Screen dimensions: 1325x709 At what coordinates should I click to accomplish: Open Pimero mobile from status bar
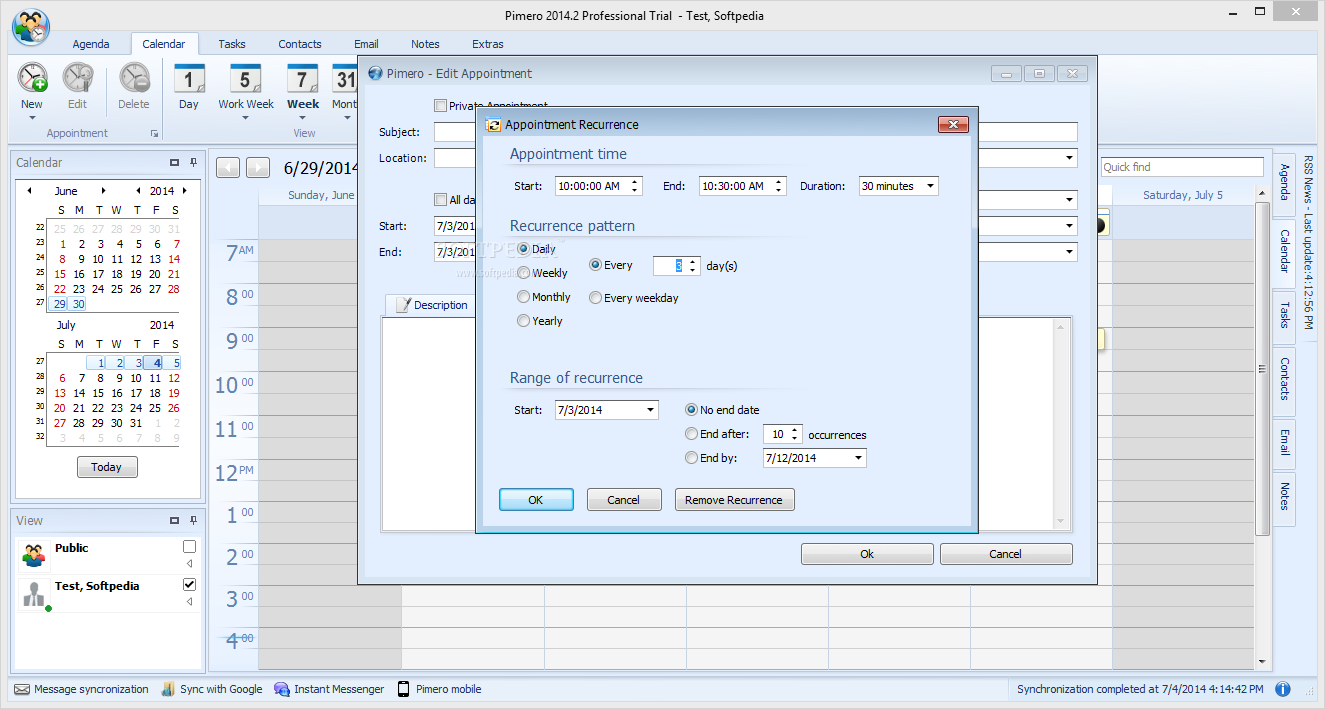(x=439, y=689)
